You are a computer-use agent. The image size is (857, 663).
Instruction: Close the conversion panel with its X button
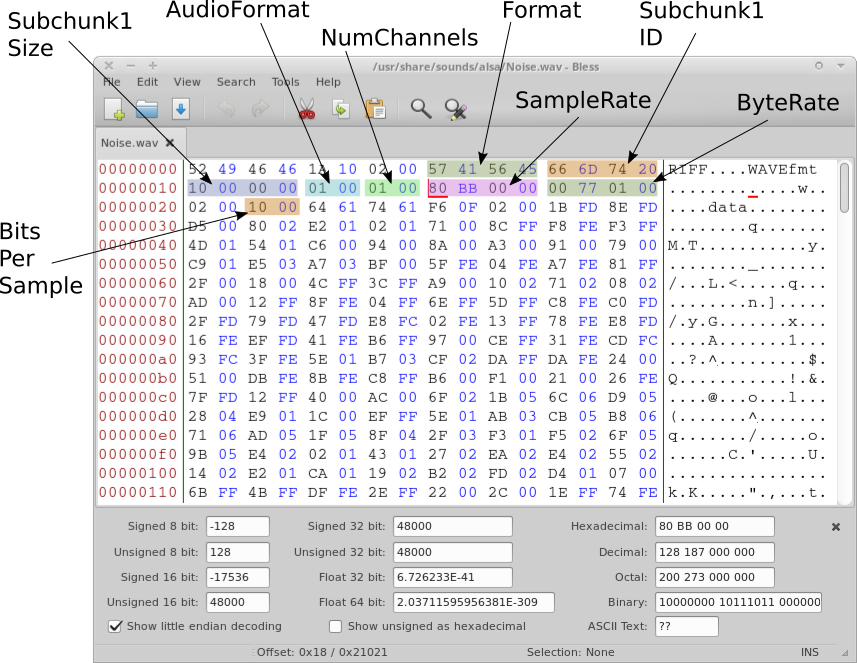[836, 526]
